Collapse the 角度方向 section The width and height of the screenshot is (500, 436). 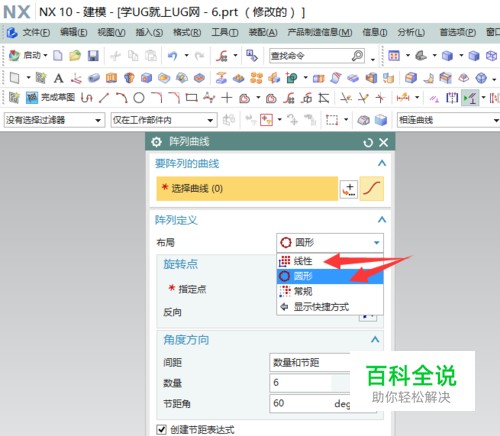375,340
